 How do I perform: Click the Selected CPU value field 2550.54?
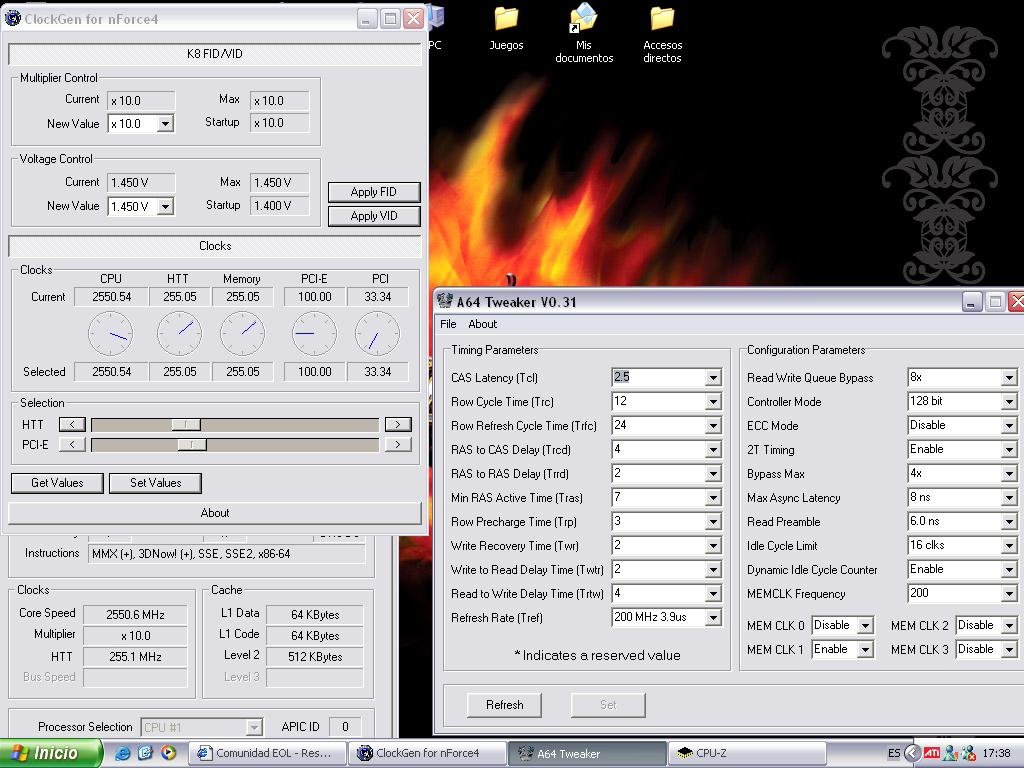[x=111, y=372]
